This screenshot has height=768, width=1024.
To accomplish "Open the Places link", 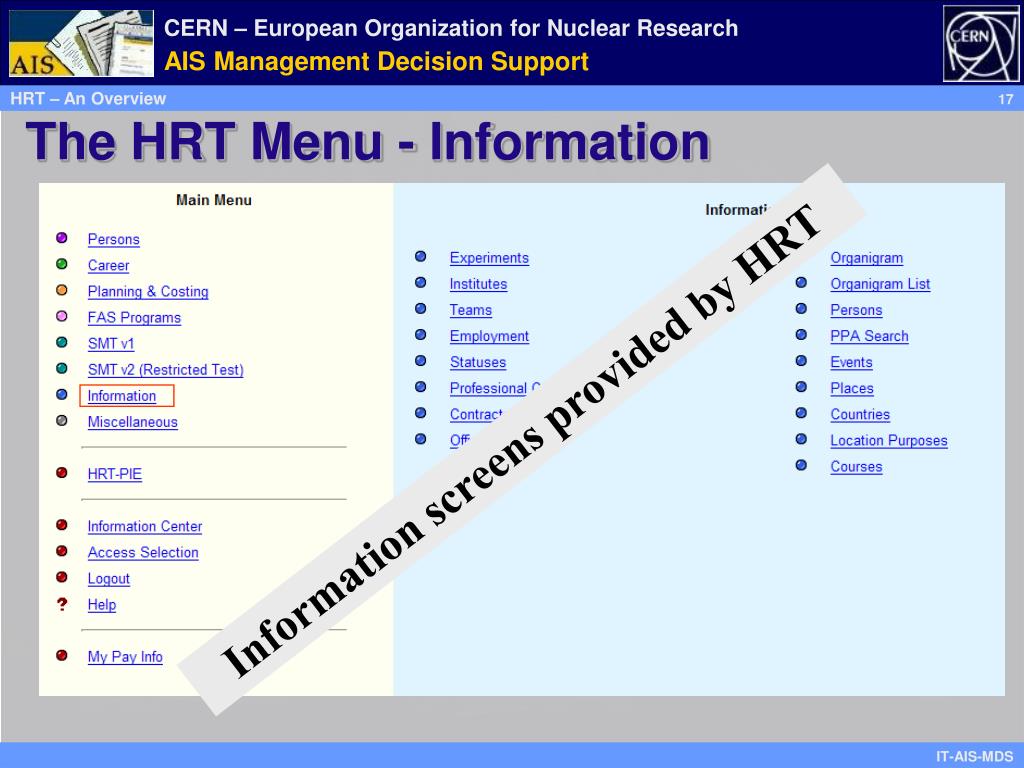I will click(x=852, y=389).
